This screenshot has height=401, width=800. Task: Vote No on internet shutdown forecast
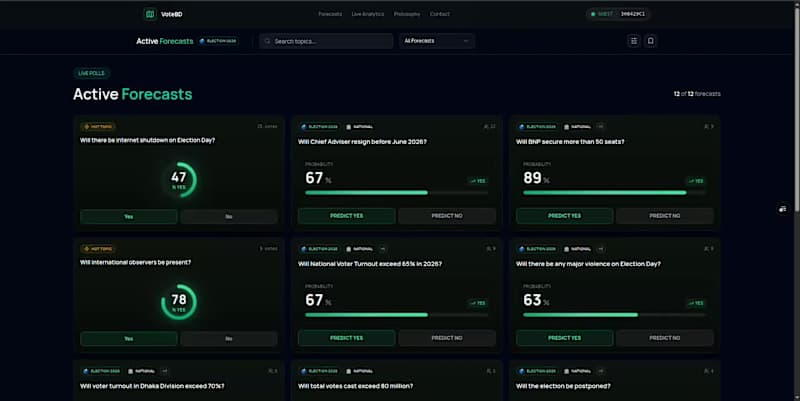click(229, 216)
